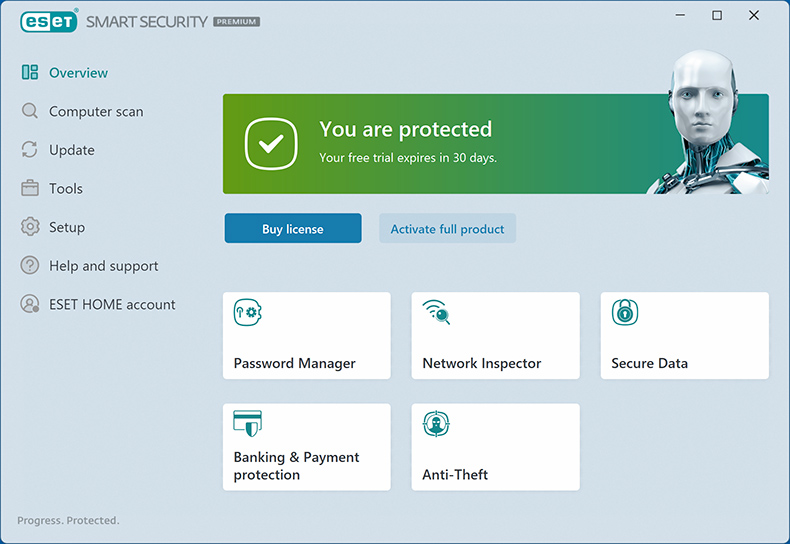Click the Network Inspector wifi icon

click(436, 312)
